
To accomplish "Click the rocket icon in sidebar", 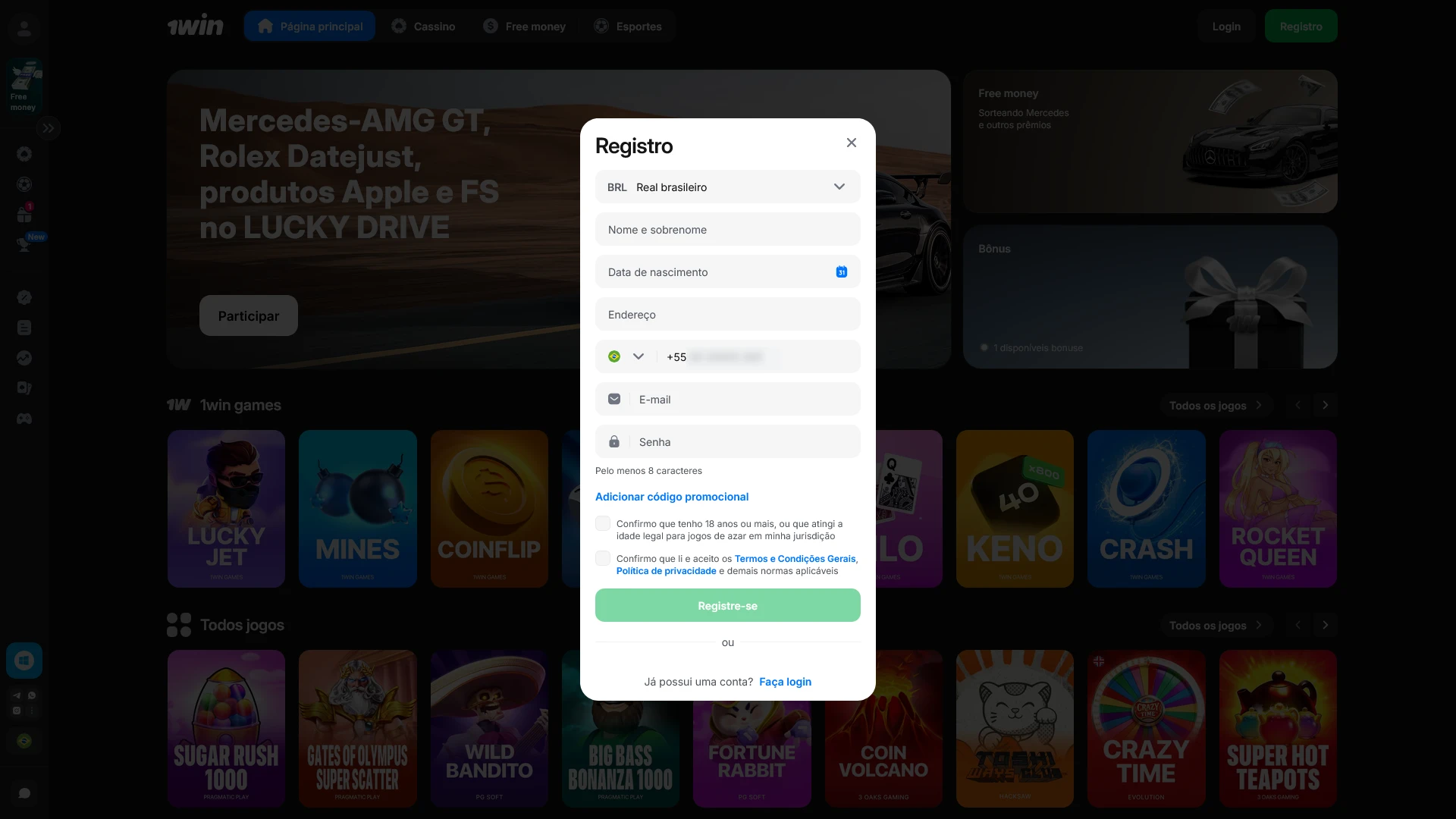I will coord(24,297).
